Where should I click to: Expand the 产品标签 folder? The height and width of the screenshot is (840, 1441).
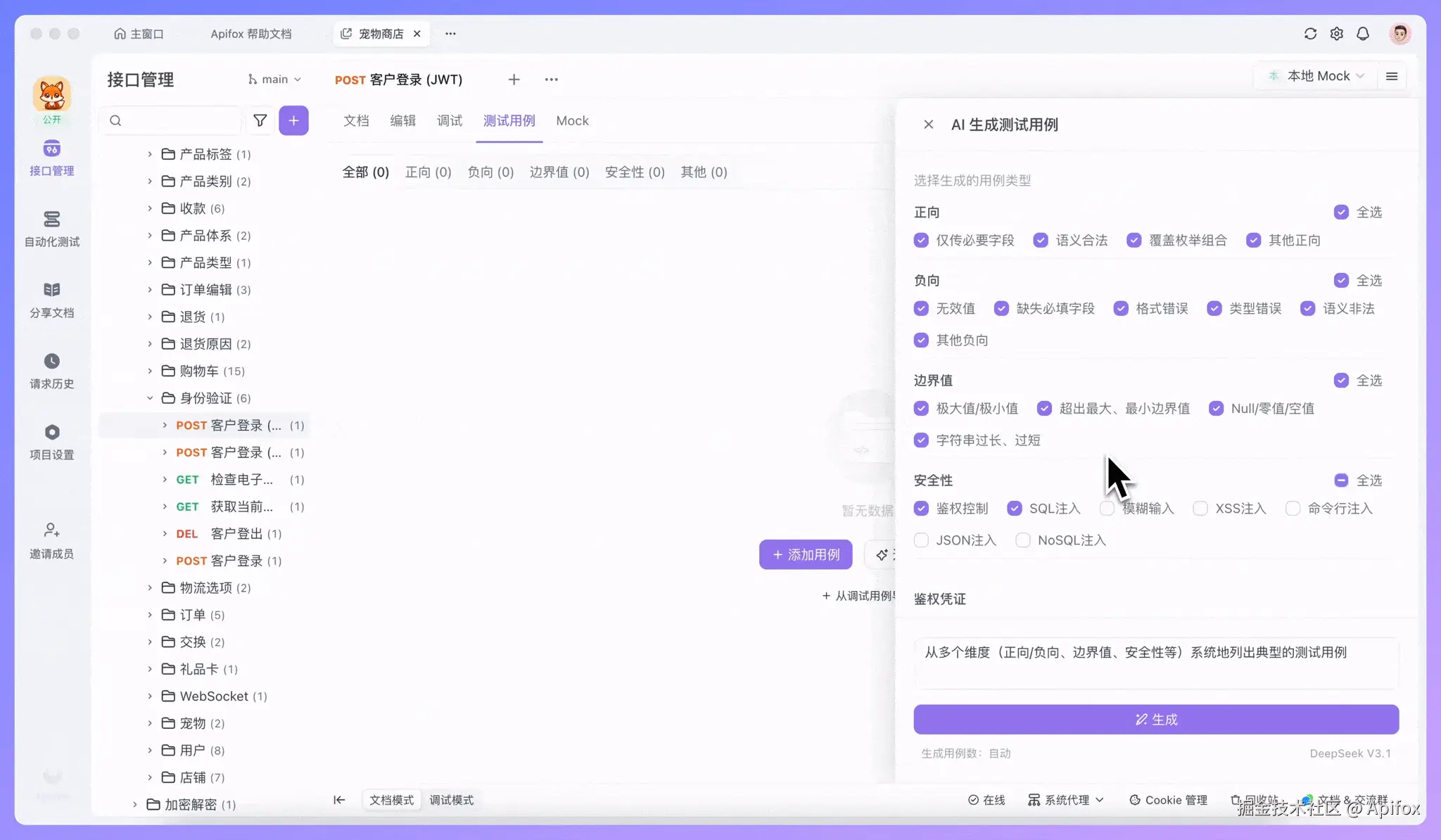click(150, 154)
